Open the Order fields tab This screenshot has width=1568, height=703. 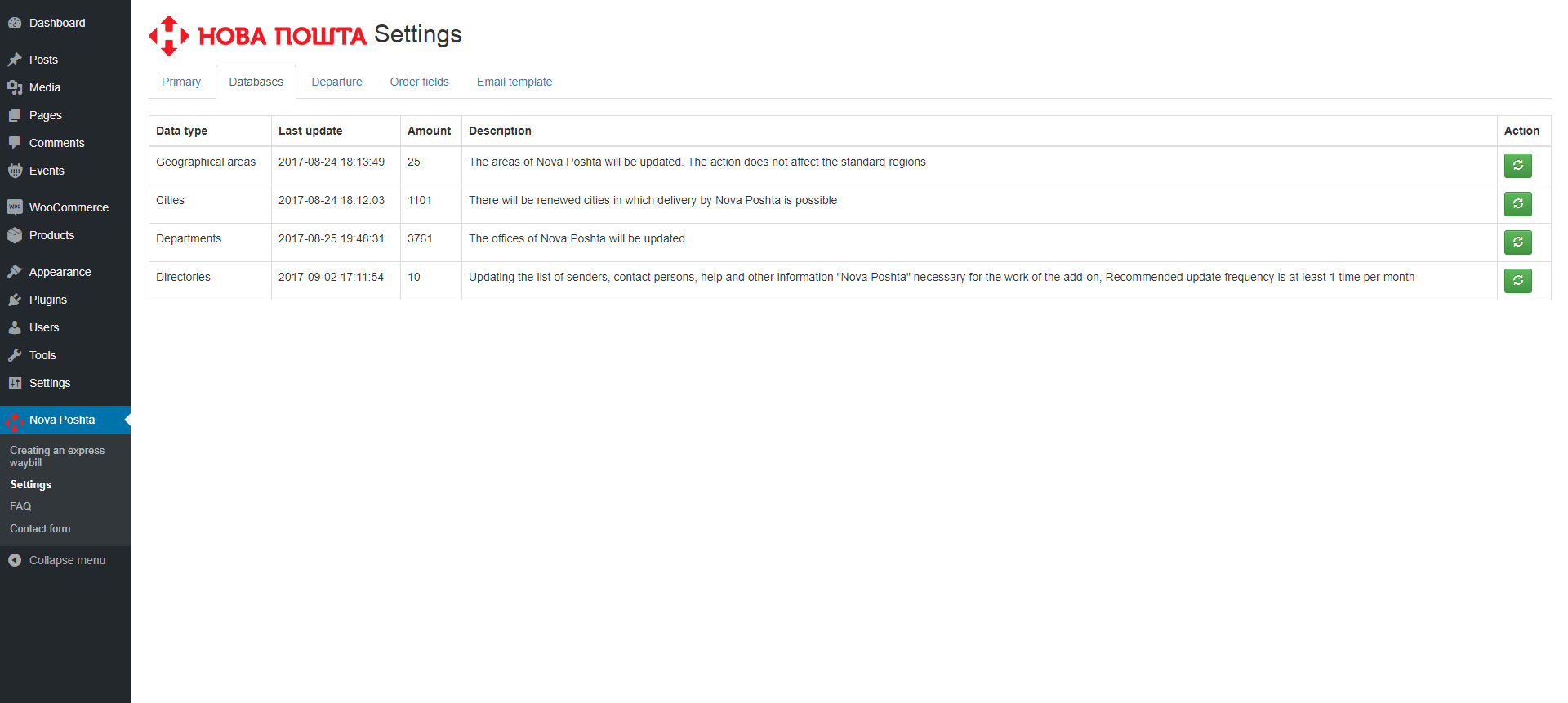420,82
